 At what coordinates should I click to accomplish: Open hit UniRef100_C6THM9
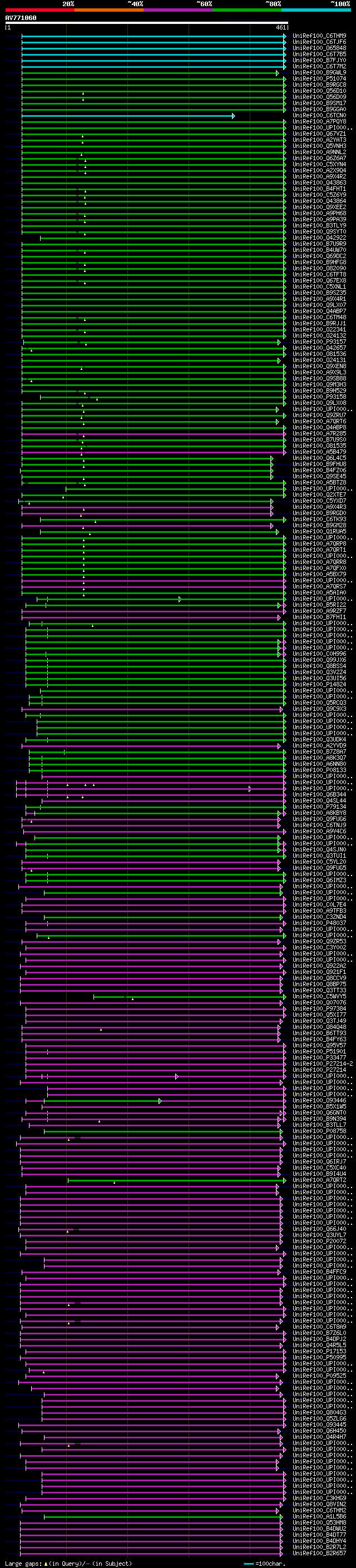pos(319,36)
